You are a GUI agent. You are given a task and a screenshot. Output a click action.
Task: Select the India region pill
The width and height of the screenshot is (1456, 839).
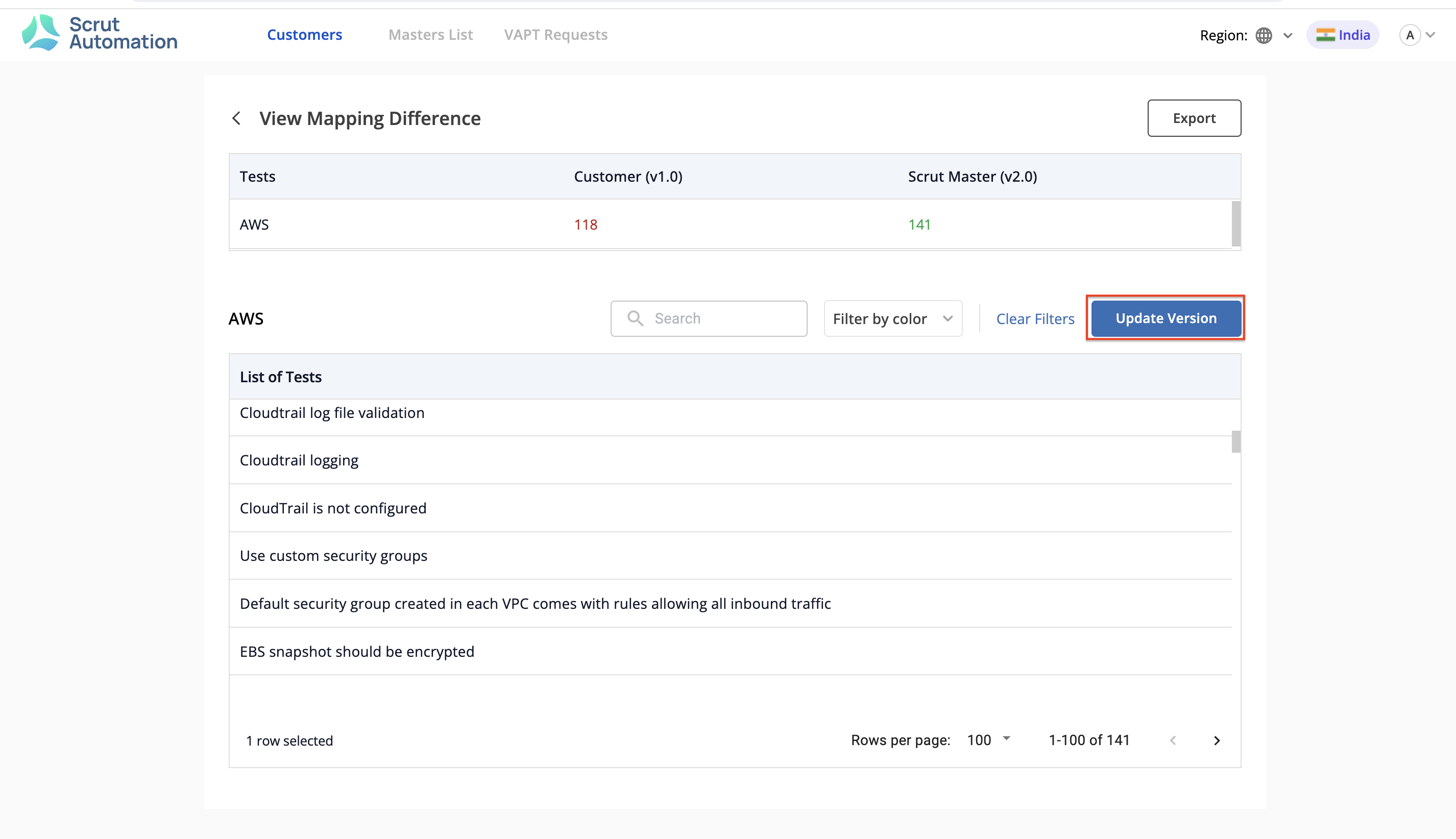1343,35
